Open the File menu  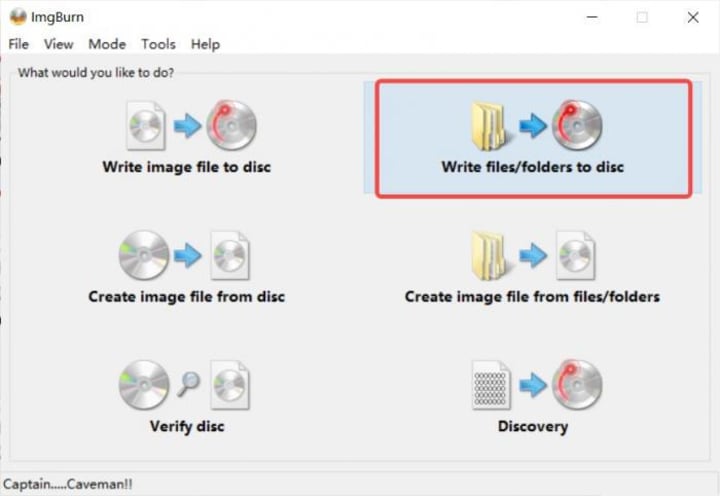coord(18,44)
